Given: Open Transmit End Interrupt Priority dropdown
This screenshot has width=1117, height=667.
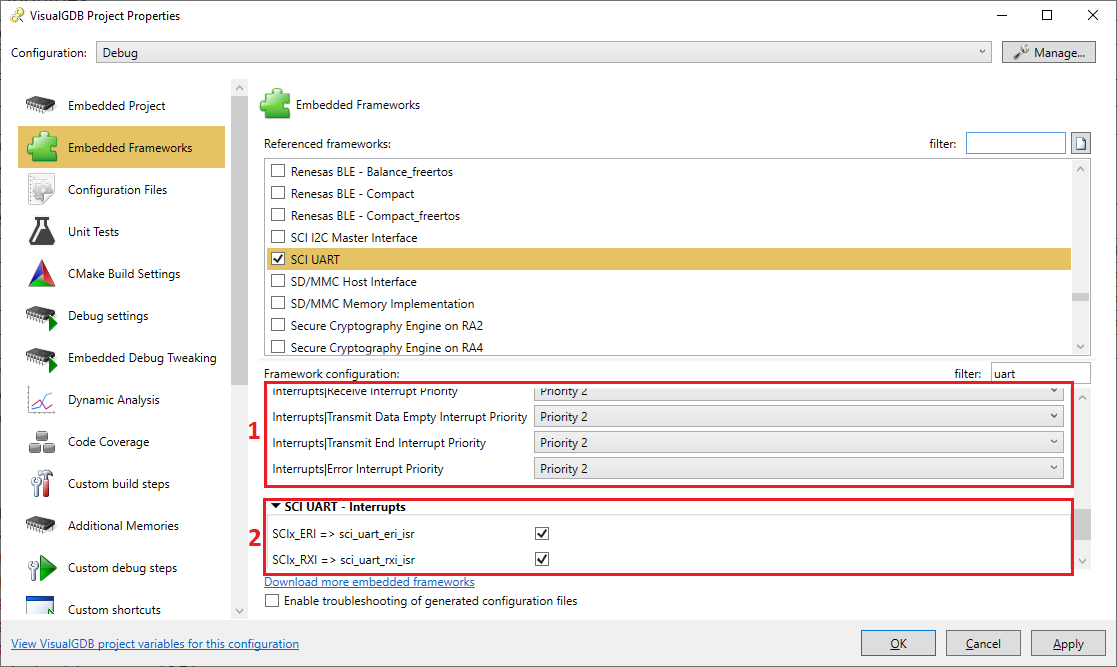Looking at the screenshot, I should pos(799,443).
